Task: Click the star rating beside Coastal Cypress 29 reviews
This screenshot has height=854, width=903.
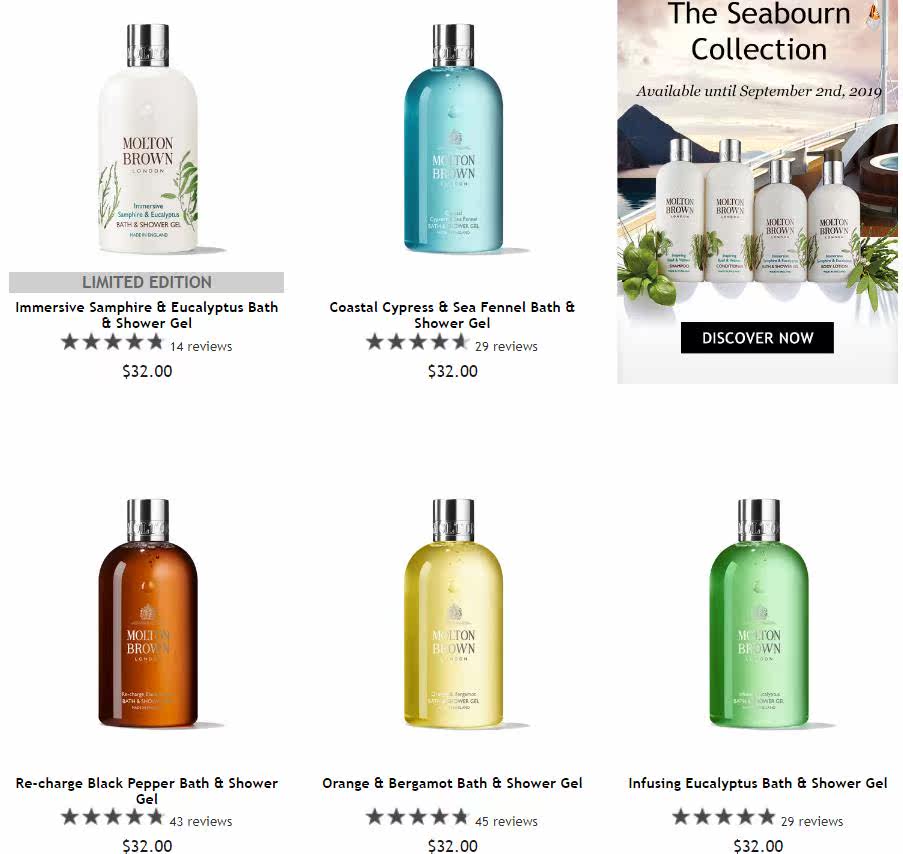Action: (418, 342)
